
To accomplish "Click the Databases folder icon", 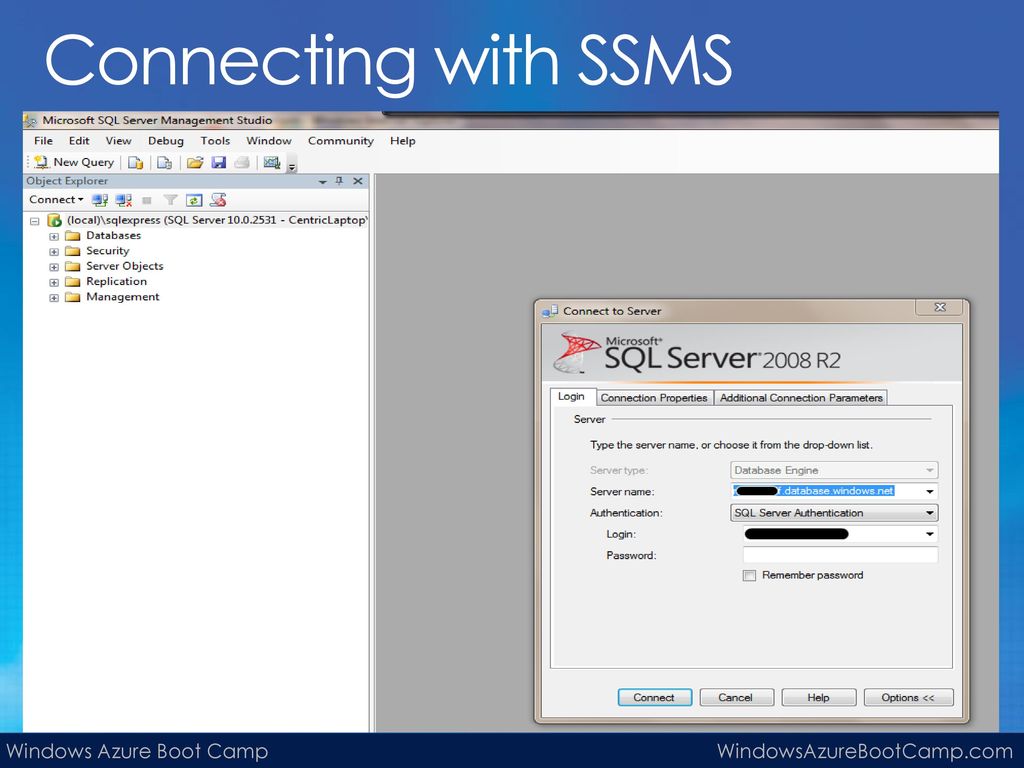I will [72, 236].
